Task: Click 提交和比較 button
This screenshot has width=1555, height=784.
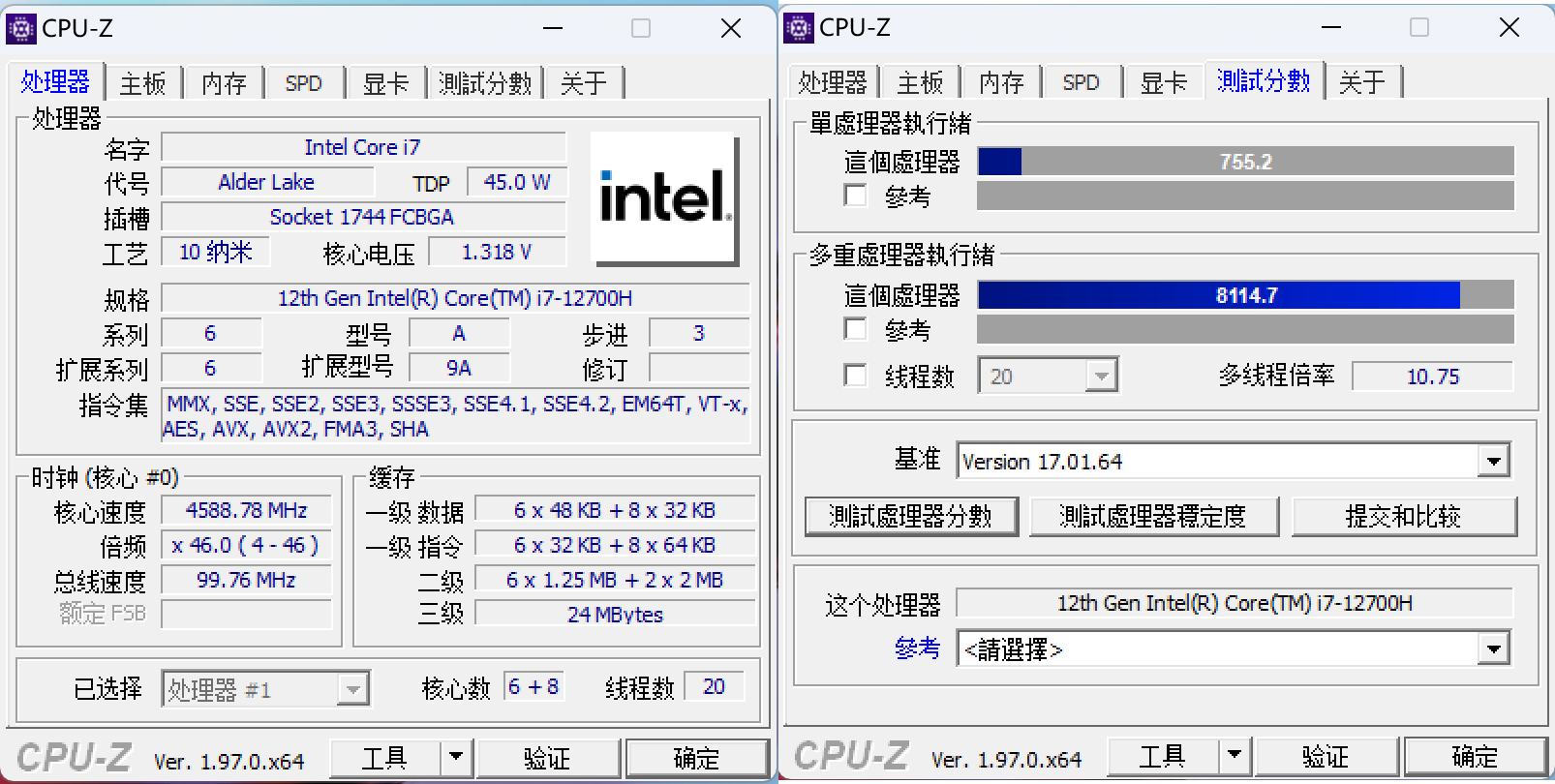Action: point(1403,516)
